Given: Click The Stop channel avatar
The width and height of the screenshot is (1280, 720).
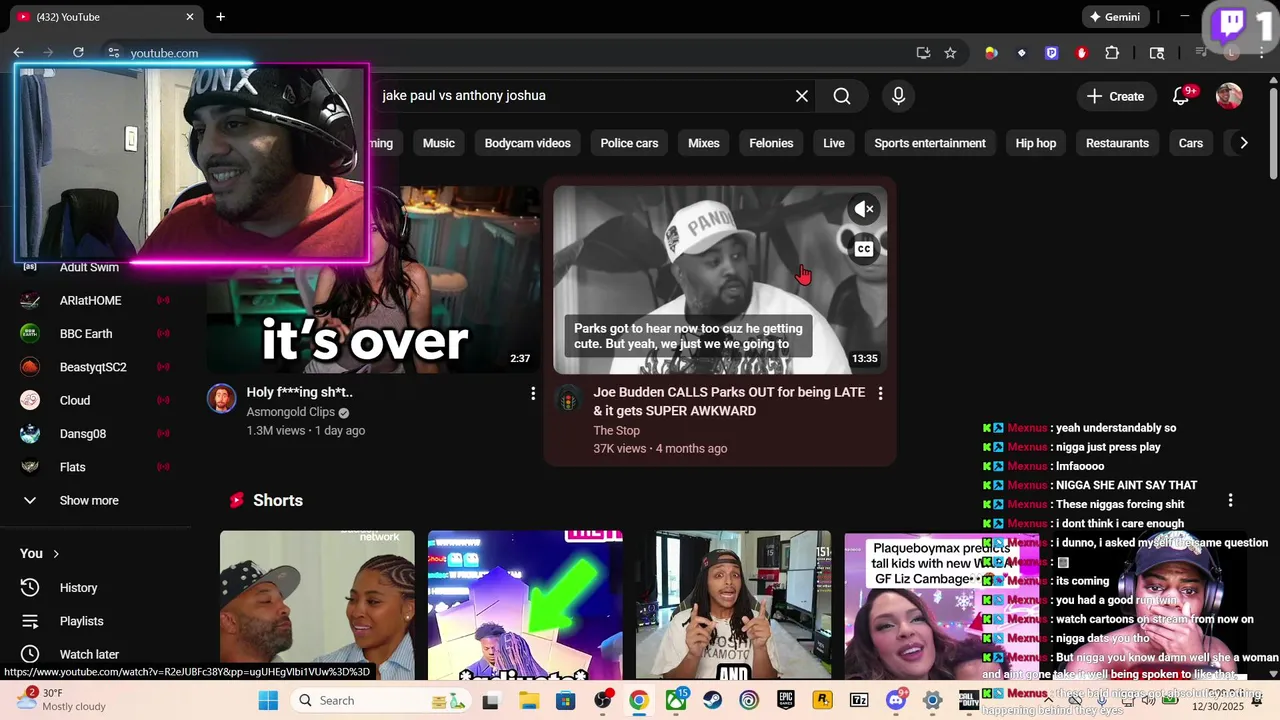Looking at the screenshot, I should click(x=568, y=401).
